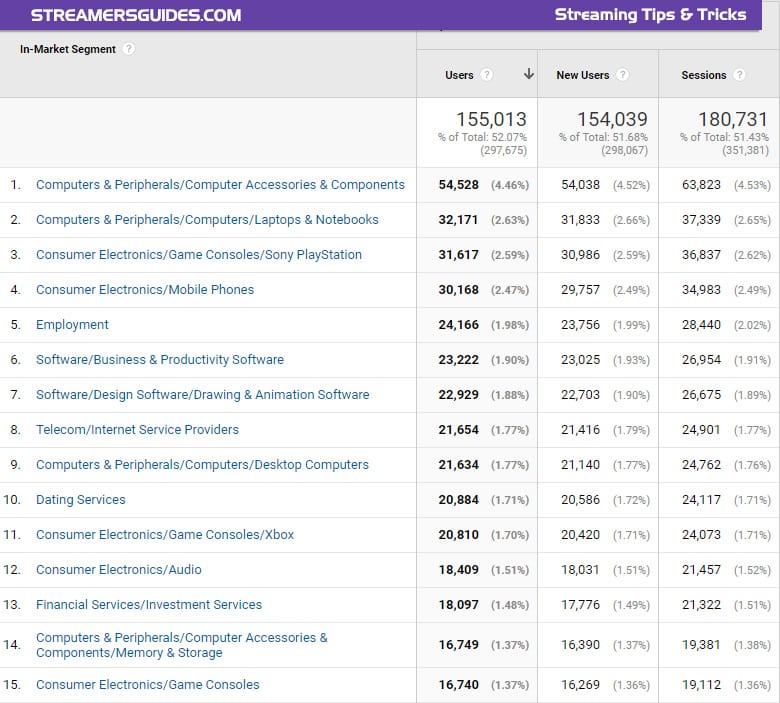Click the Streaming Tips & Tricks banner text
The image size is (780, 703).
650,14
